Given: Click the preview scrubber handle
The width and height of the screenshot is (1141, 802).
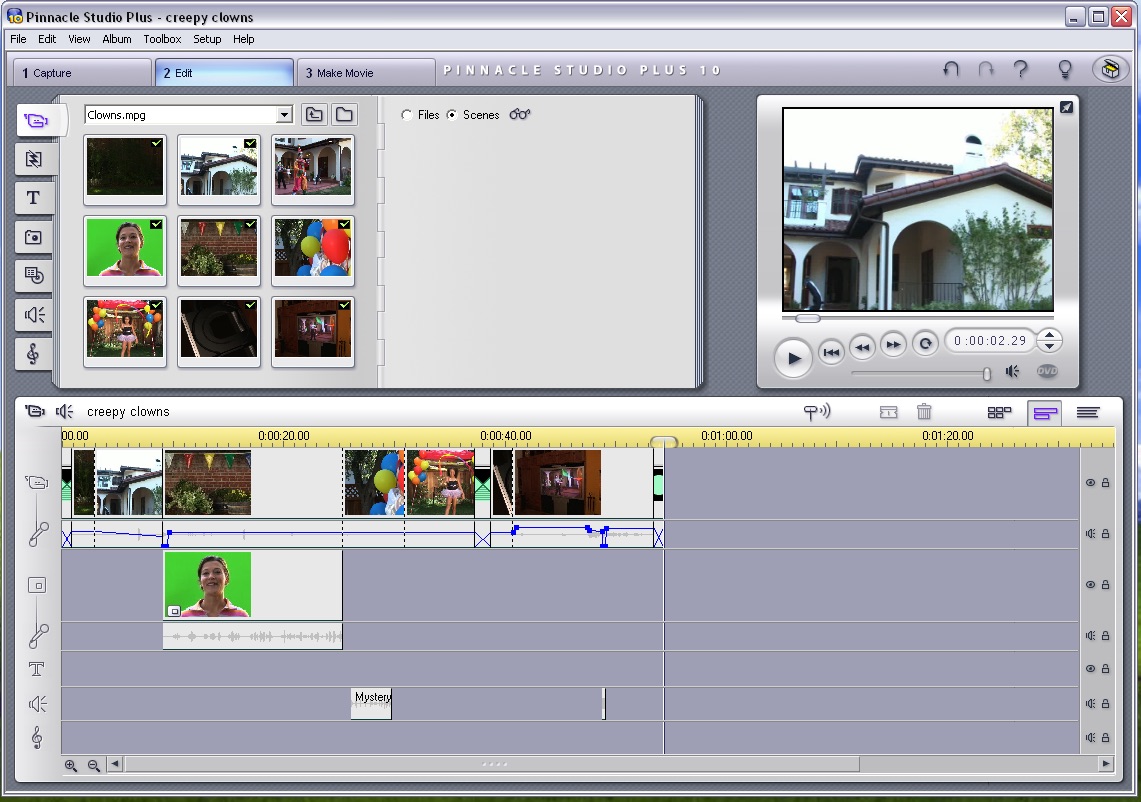Looking at the screenshot, I should pos(808,318).
